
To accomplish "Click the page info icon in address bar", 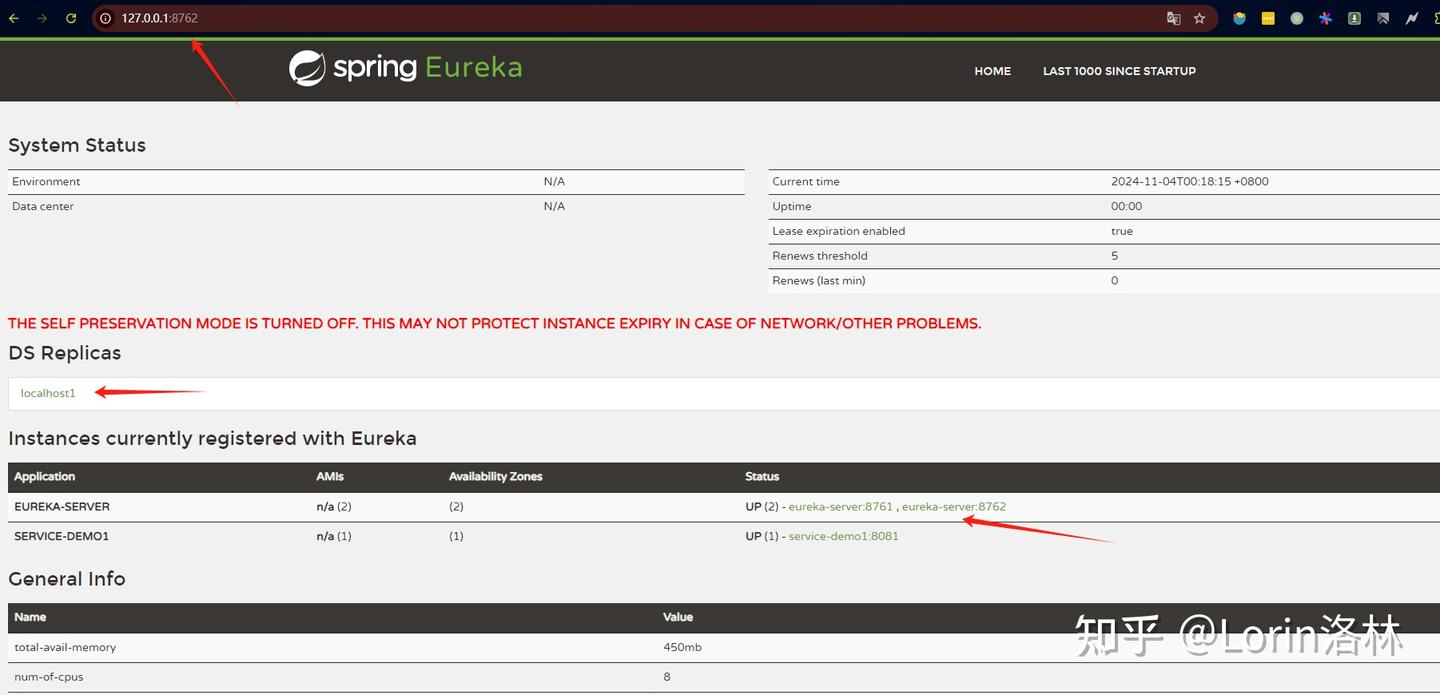I will click(104, 17).
